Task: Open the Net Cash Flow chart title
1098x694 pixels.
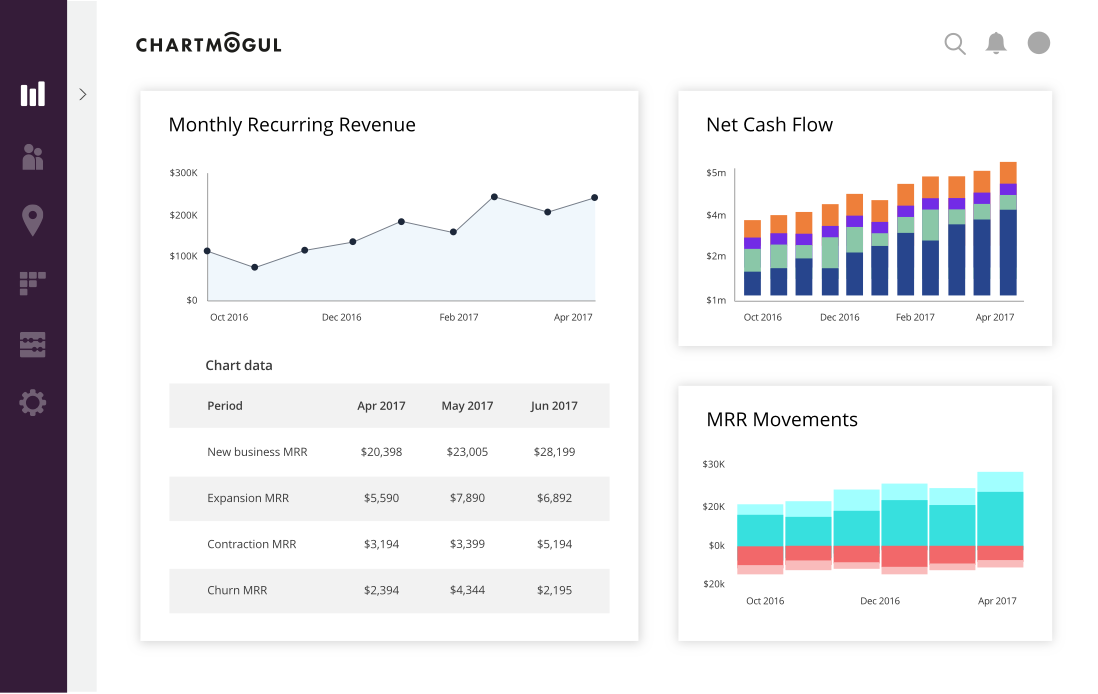Action: point(769,125)
